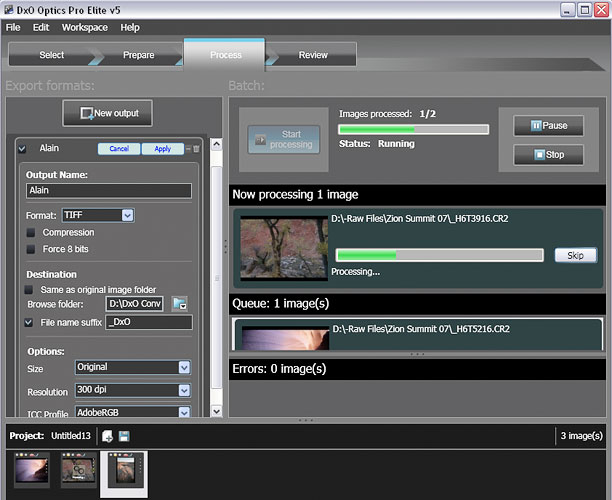The height and width of the screenshot is (500, 612).
Task: Switch to the Process tab
Action: pyautogui.click(x=226, y=55)
